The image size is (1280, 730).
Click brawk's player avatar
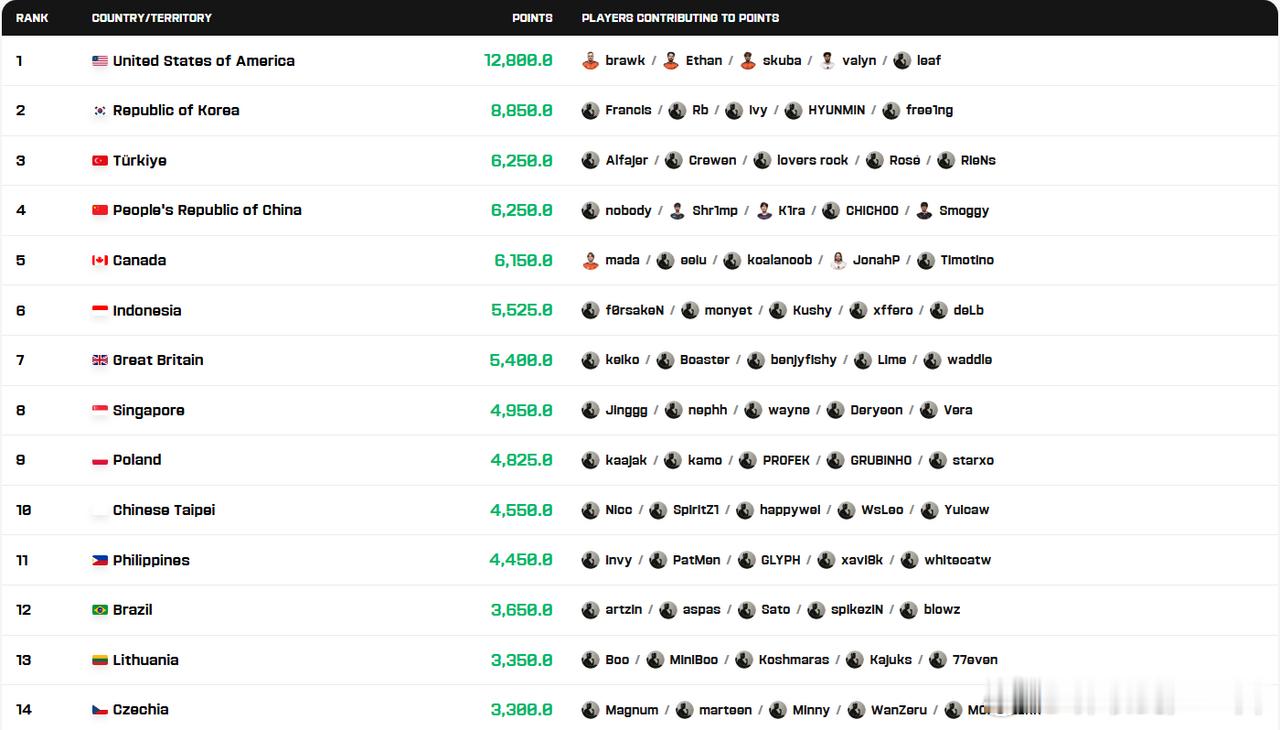coord(591,61)
